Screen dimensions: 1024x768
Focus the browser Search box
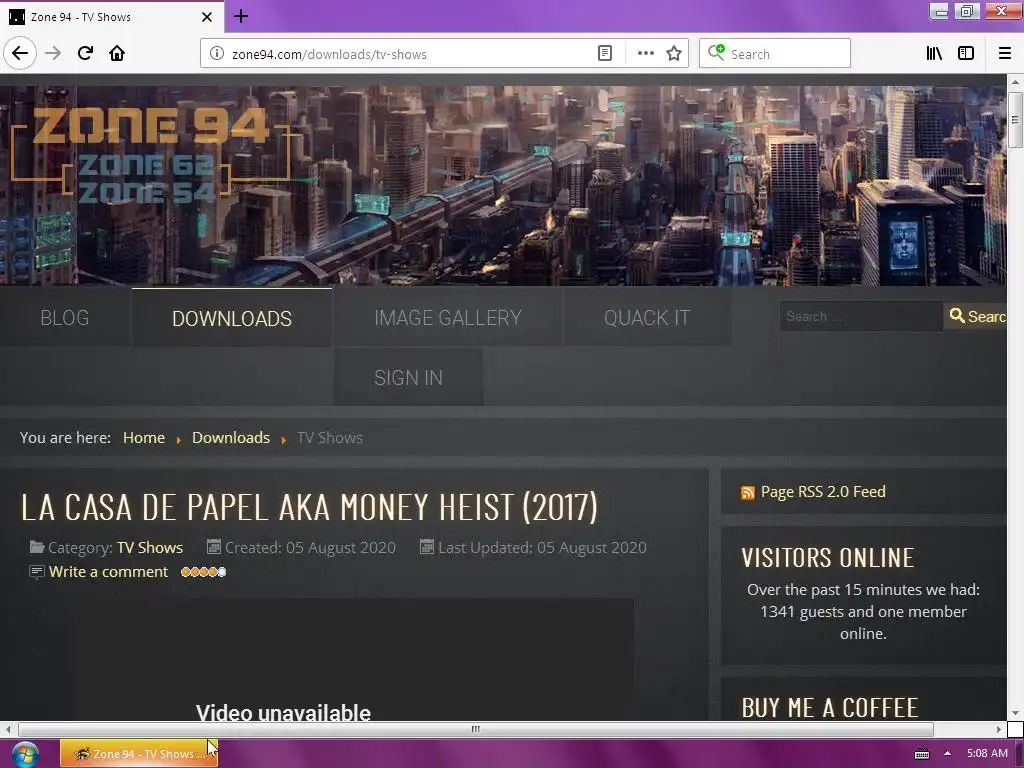point(775,54)
